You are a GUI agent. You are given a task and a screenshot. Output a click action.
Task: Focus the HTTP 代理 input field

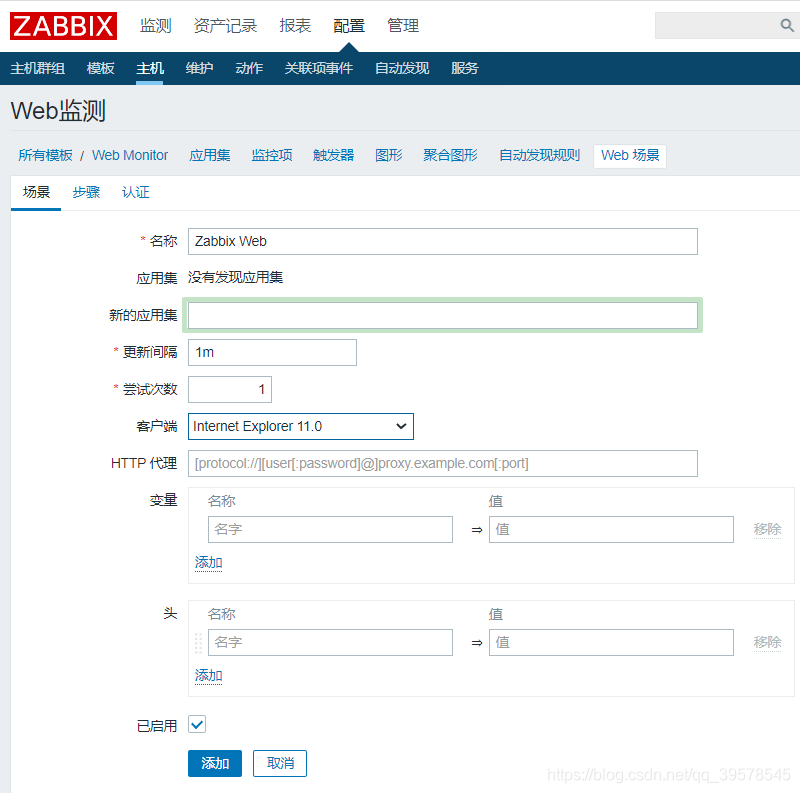click(443, 463)
